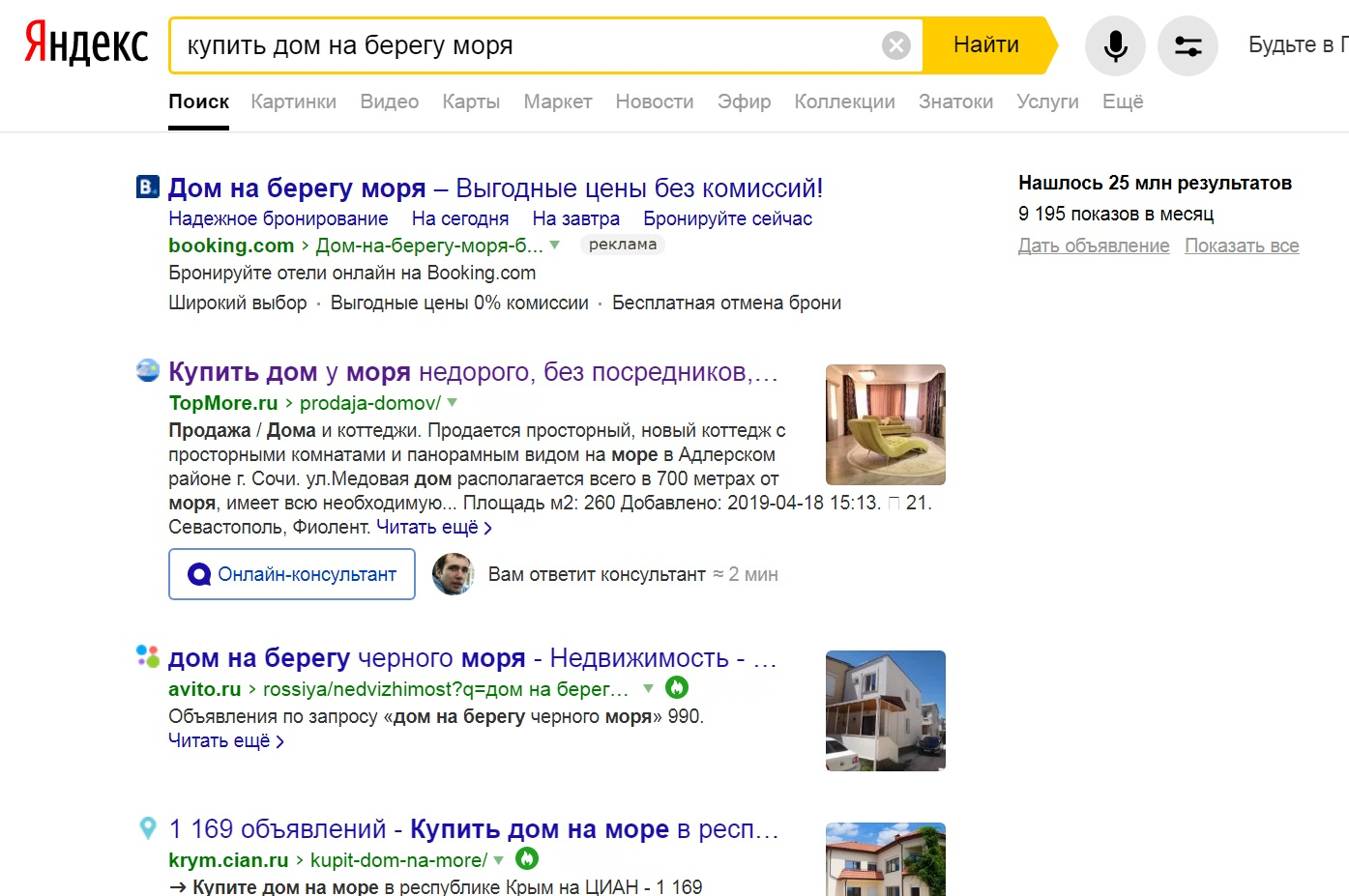
Task: Start voice search with microphone icon
Action: 1115,45
